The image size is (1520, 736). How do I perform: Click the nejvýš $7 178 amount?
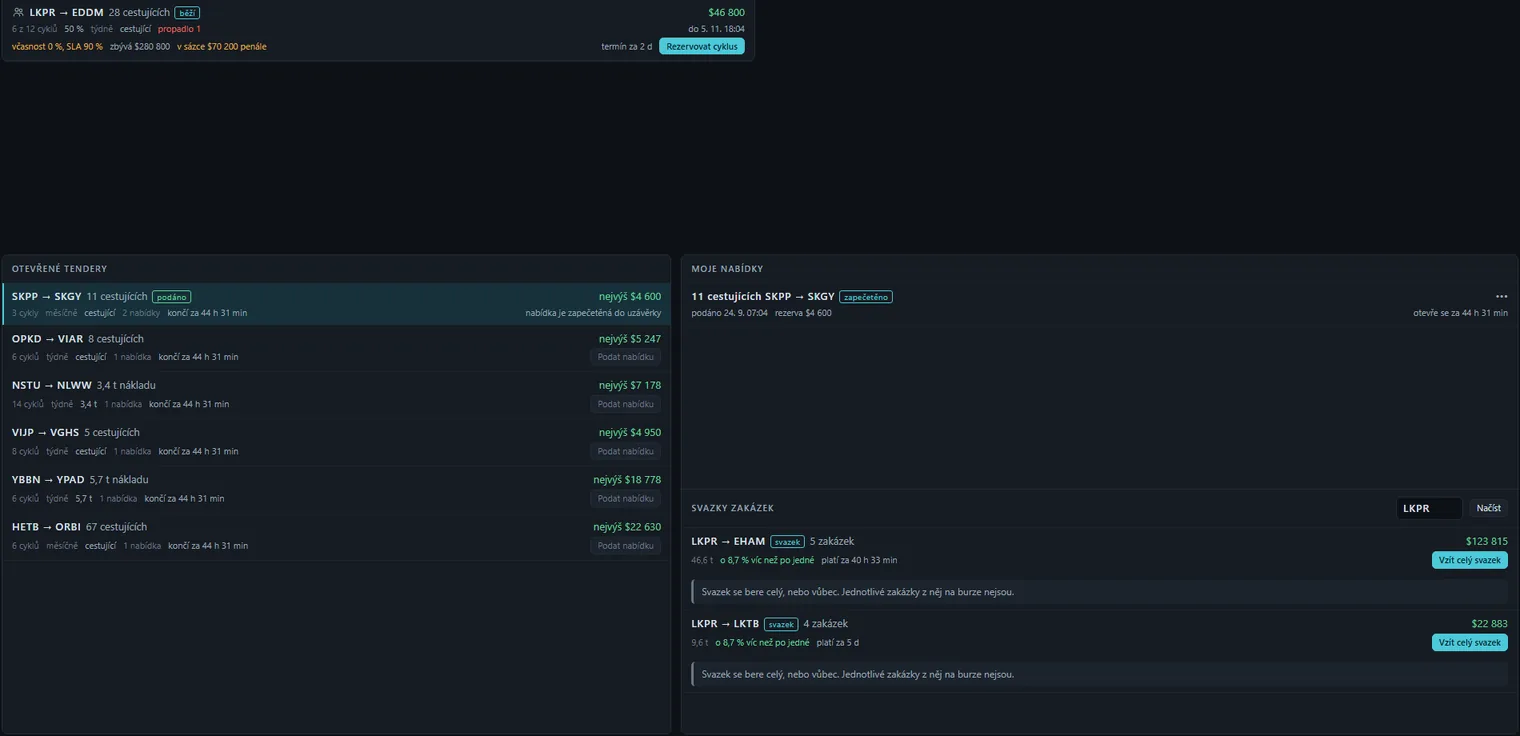(630, 385)
